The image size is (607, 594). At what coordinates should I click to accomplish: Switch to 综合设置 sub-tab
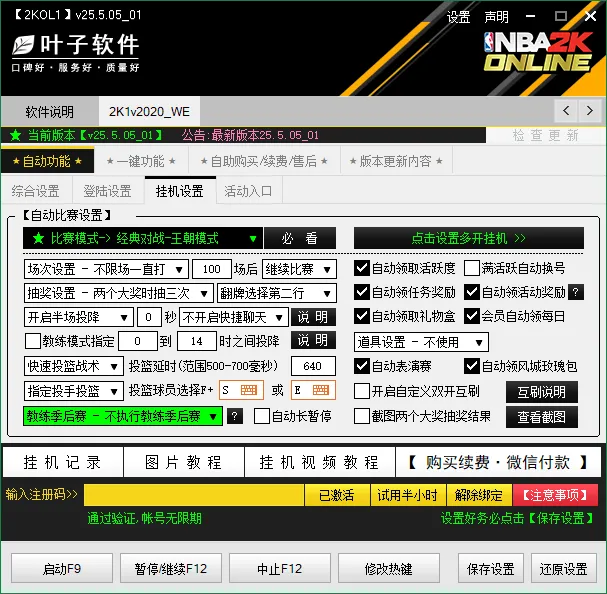36,191
